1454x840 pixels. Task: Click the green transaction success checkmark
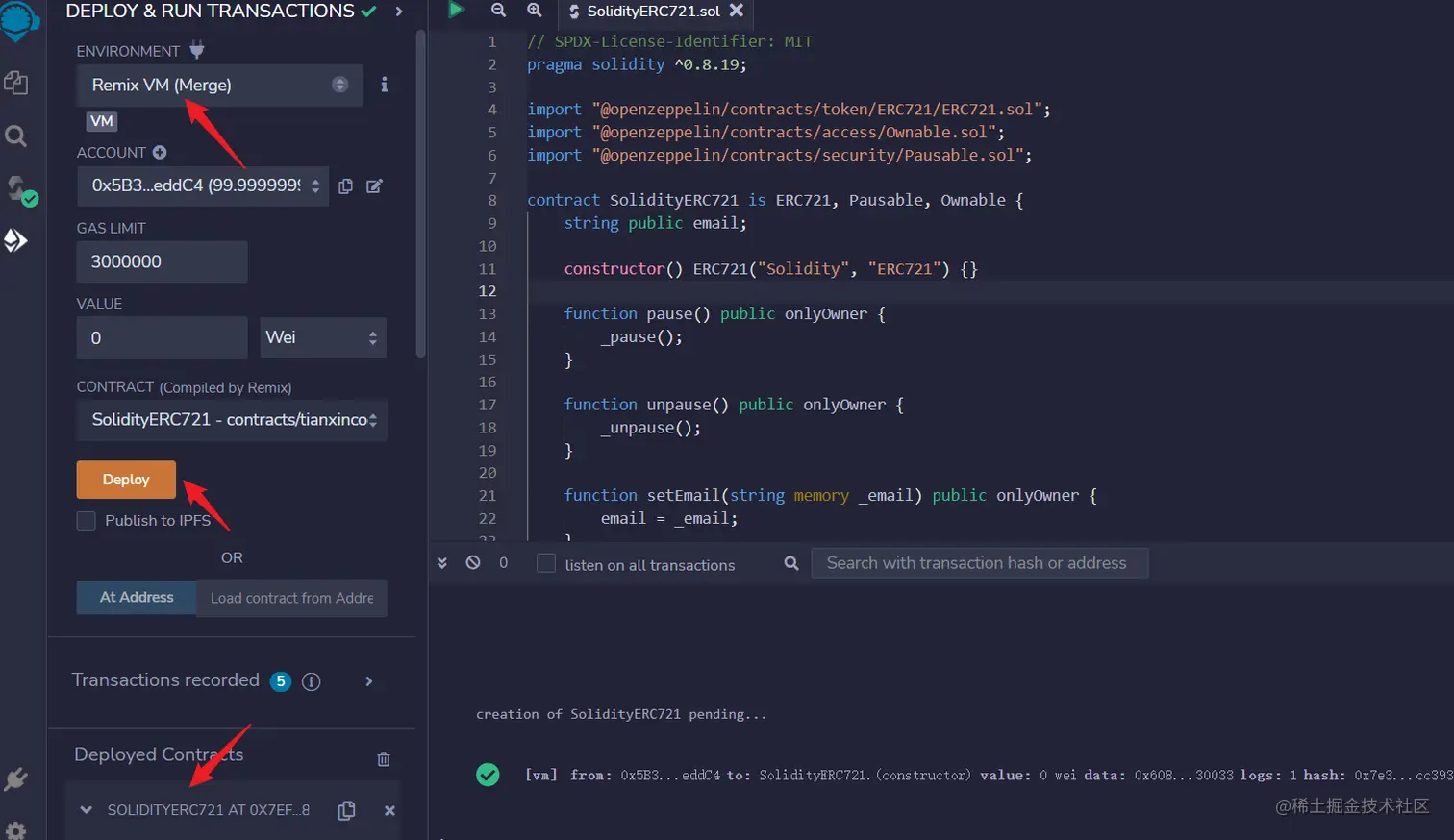pyautogui.click(x=488, y=775)
